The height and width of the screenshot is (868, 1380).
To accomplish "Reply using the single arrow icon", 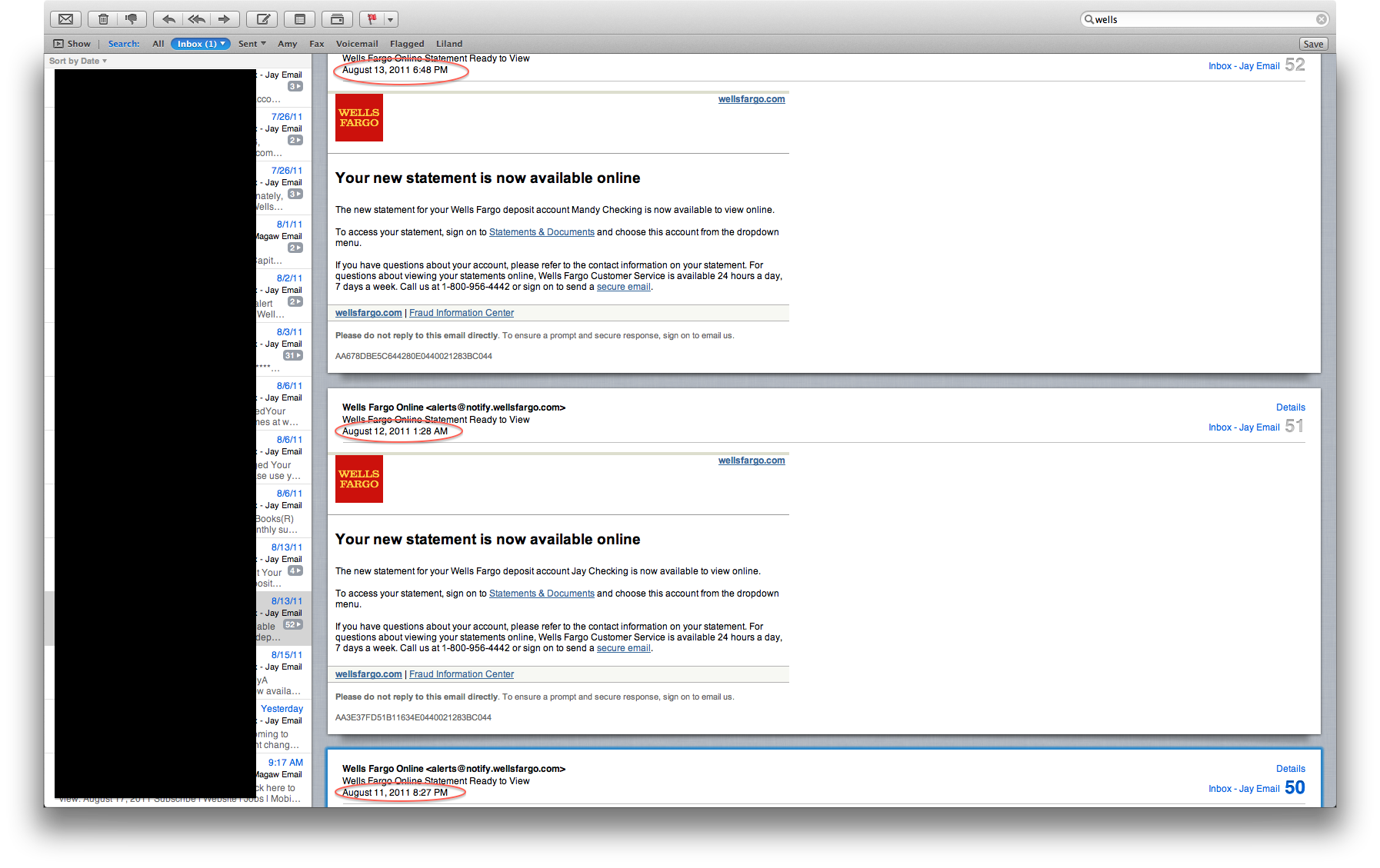I will click(x=168, y=19).
